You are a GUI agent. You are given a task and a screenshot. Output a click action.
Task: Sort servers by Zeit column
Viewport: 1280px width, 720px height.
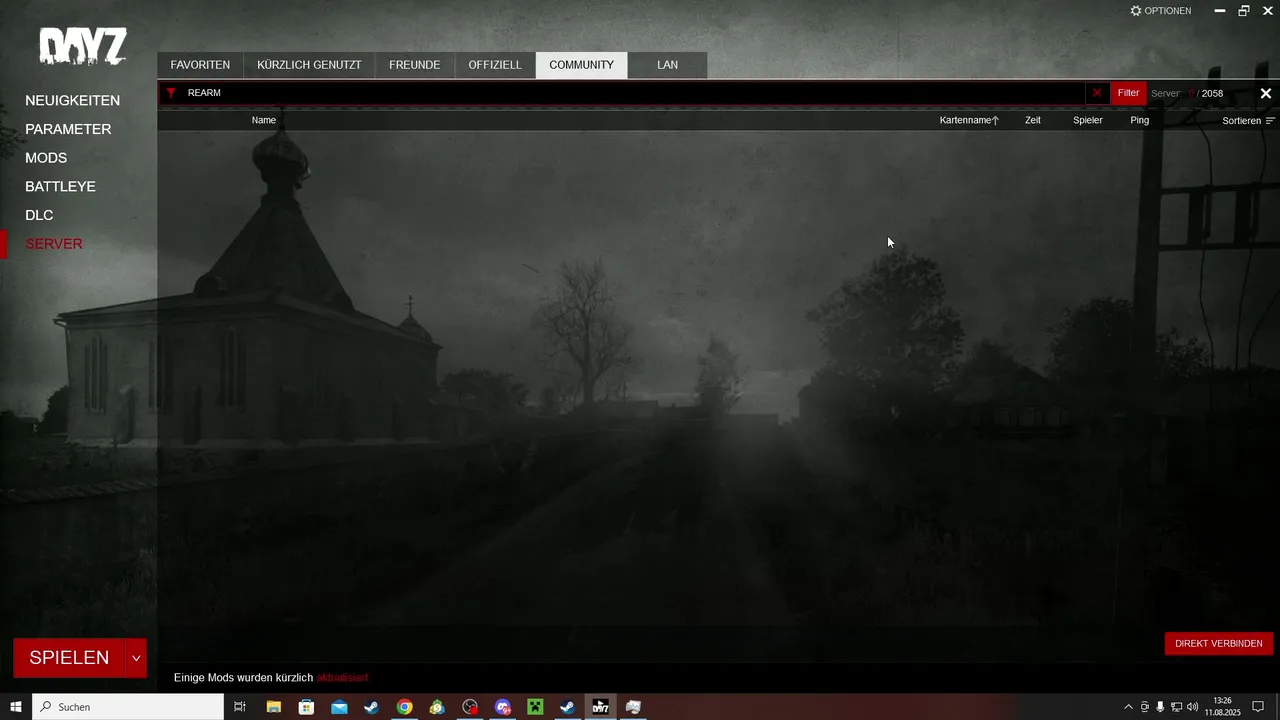click(1033, 120)
